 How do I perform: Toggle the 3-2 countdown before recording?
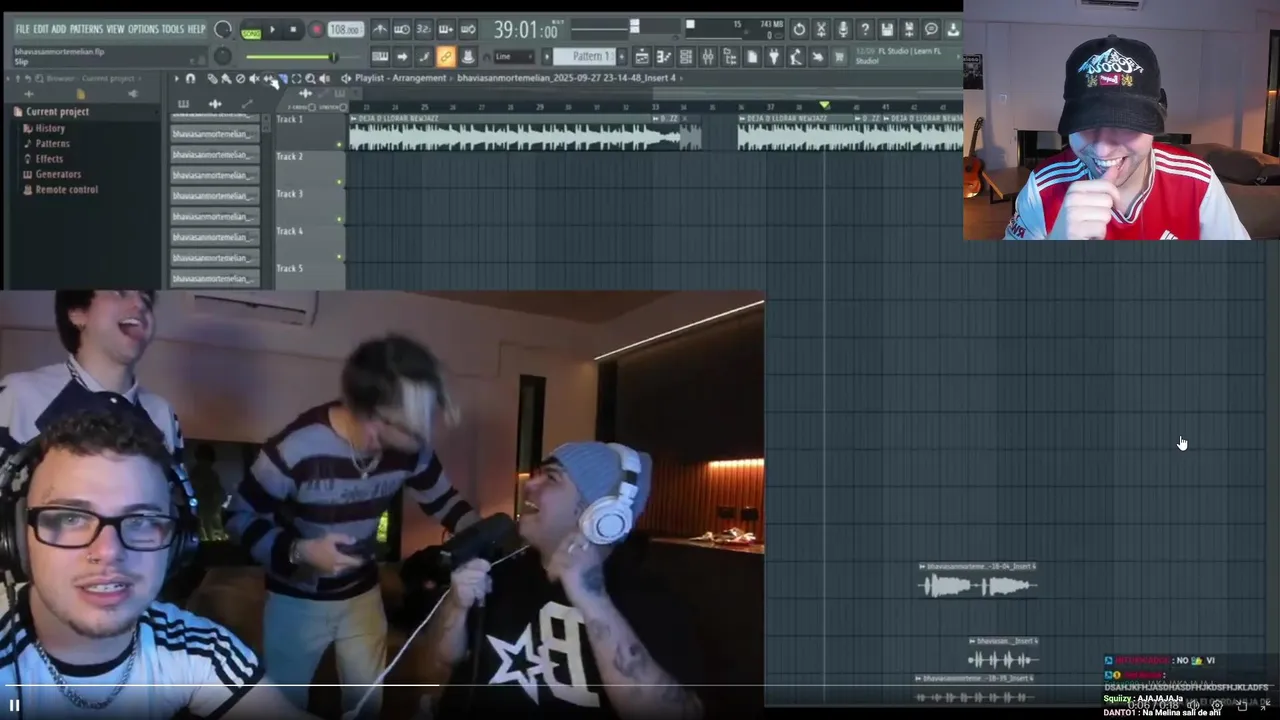[423, 29]
